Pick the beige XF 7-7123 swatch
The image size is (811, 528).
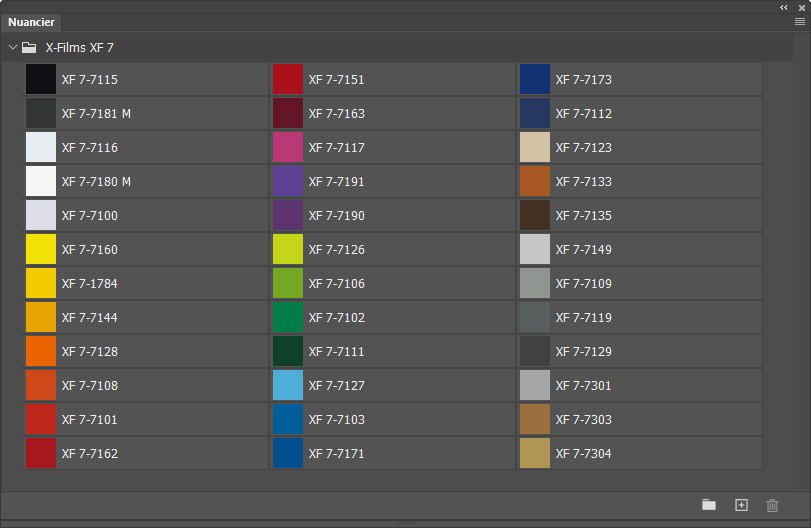pos(535,147)
